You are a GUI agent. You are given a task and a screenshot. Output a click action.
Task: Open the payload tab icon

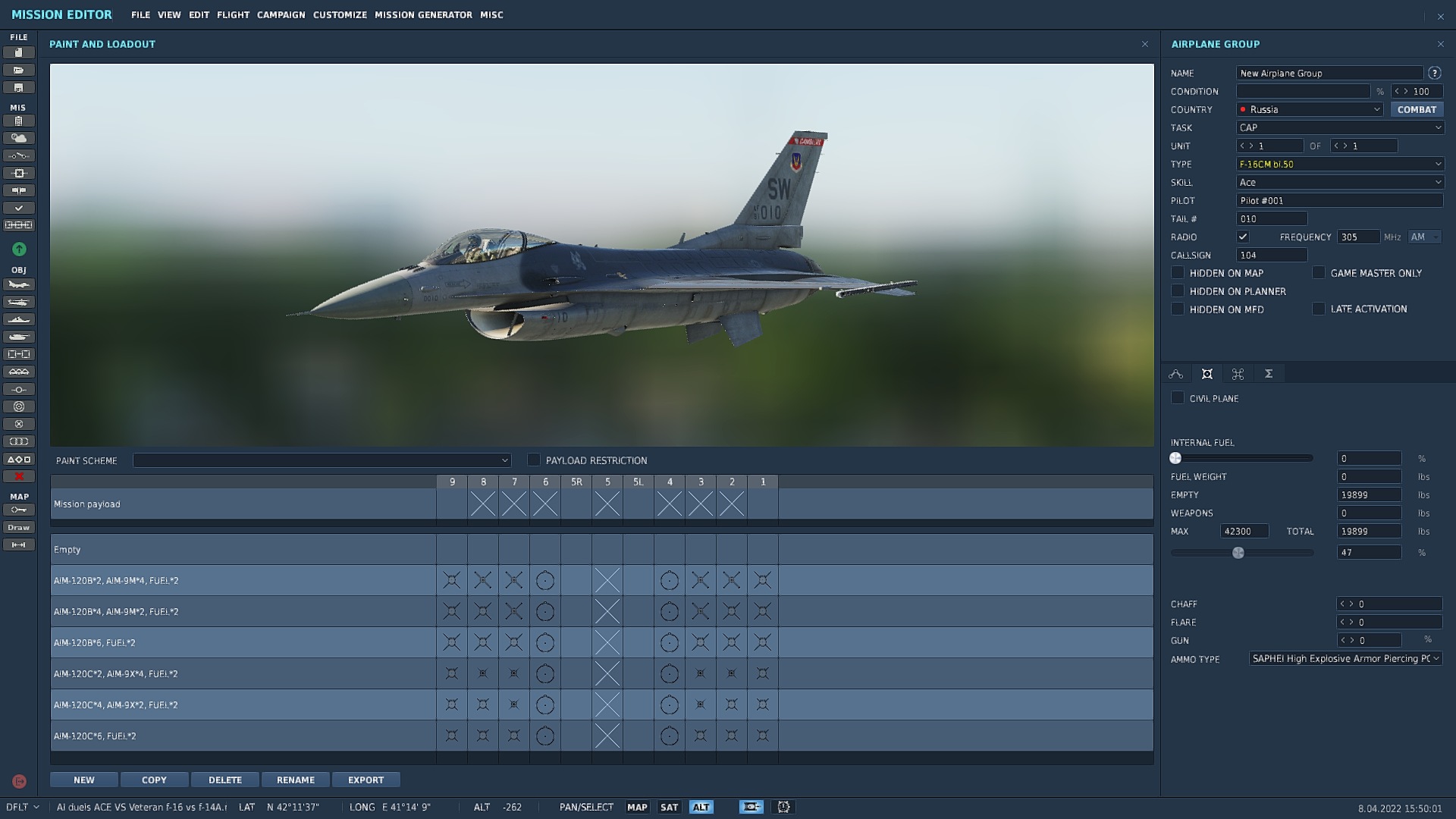tap(1207, 374)
